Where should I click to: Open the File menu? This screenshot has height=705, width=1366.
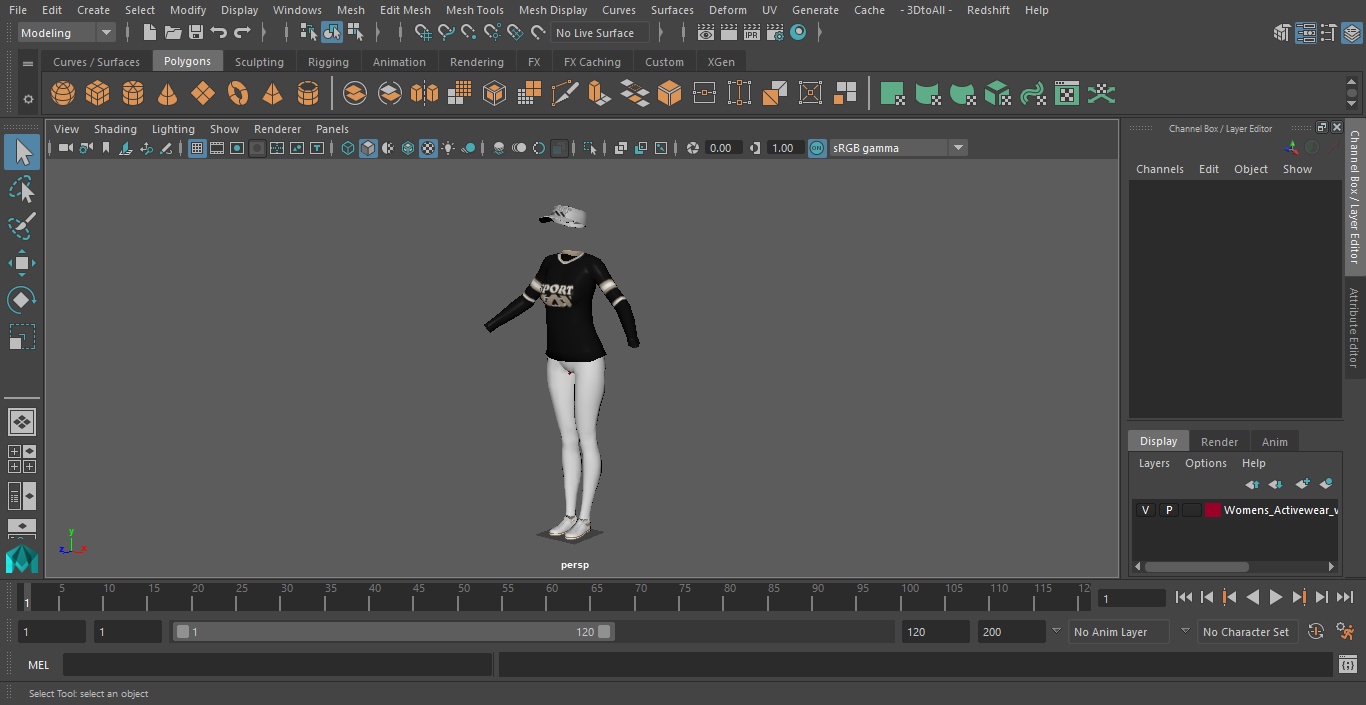[x=18, y=10]
